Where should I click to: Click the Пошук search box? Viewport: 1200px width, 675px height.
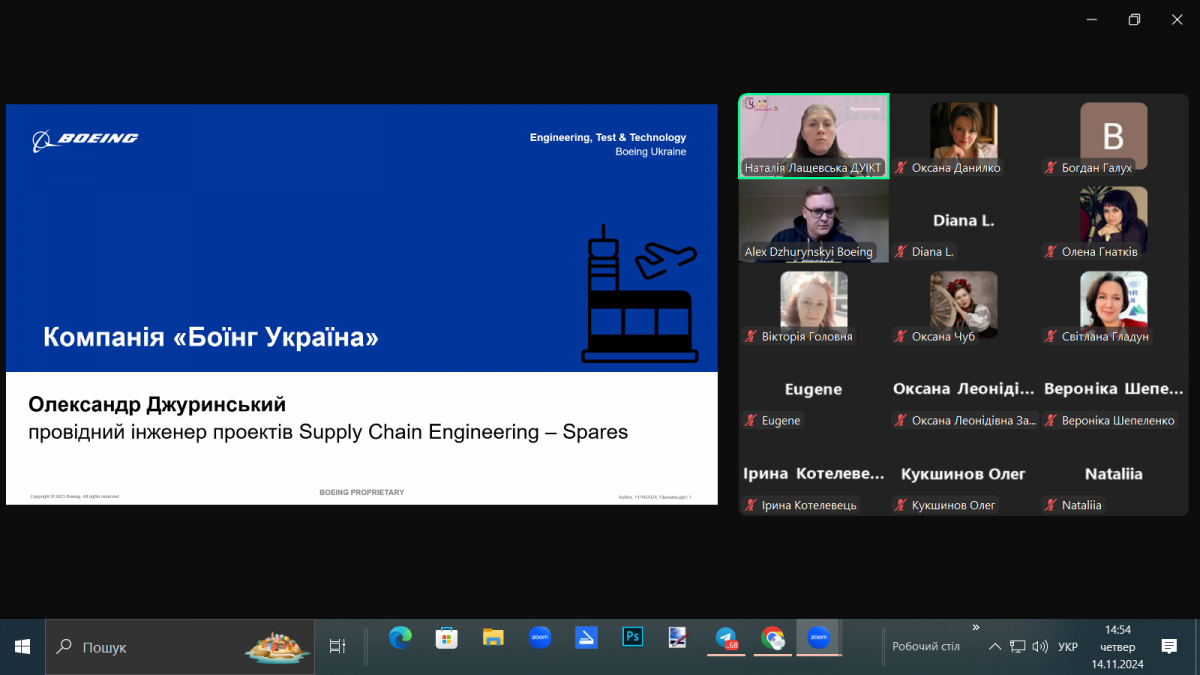(x=180, y=647)
